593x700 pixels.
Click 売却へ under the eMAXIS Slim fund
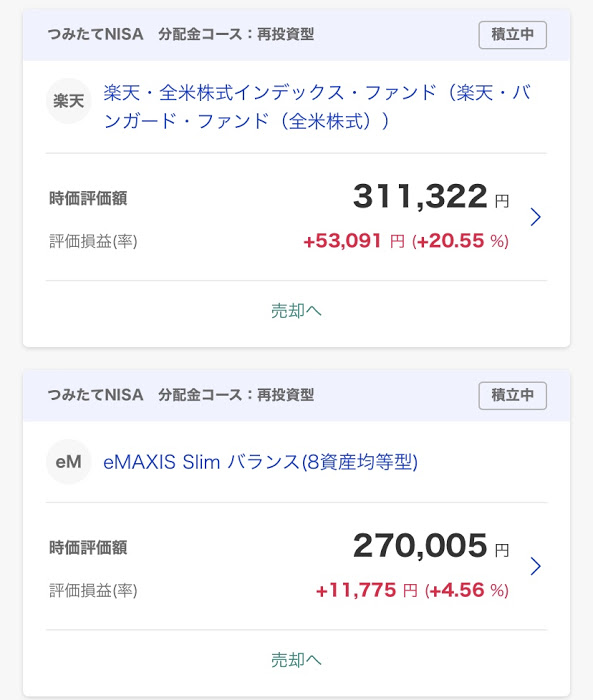[x=296, y=660]
